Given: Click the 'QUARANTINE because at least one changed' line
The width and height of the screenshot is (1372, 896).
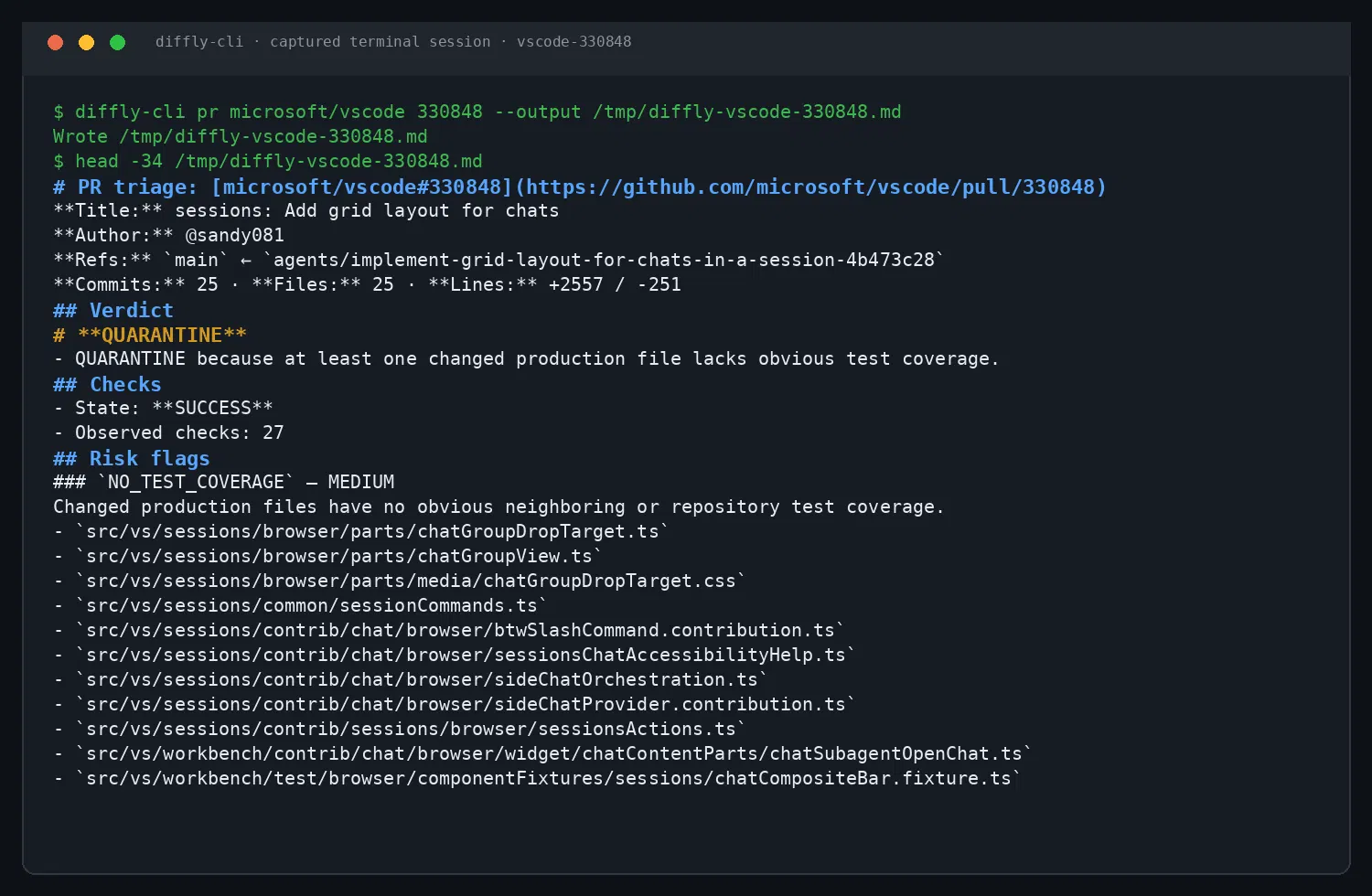Looking at the screenshot, I should (526, 358).
